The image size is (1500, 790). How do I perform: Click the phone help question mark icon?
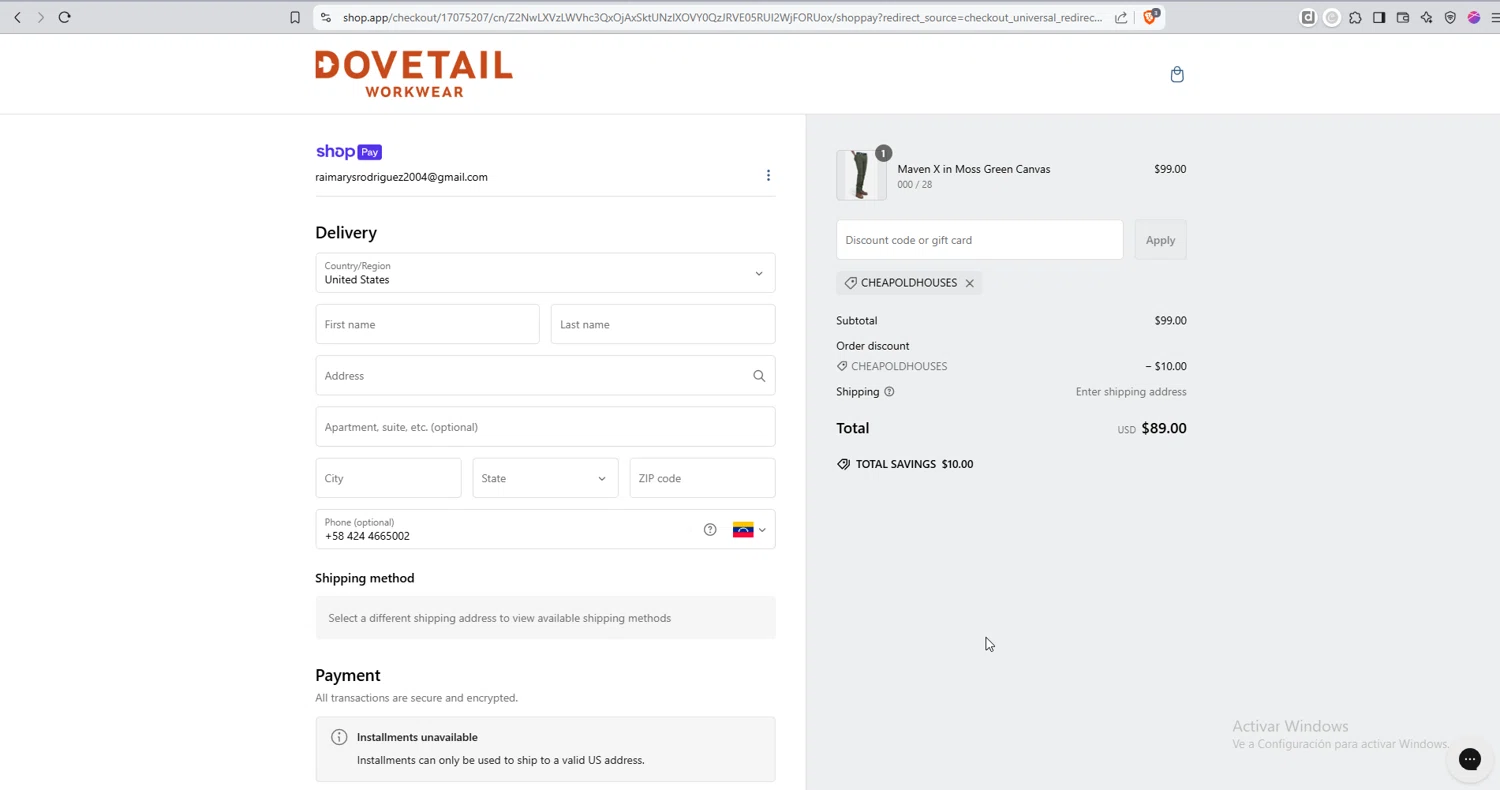[710, 530]
